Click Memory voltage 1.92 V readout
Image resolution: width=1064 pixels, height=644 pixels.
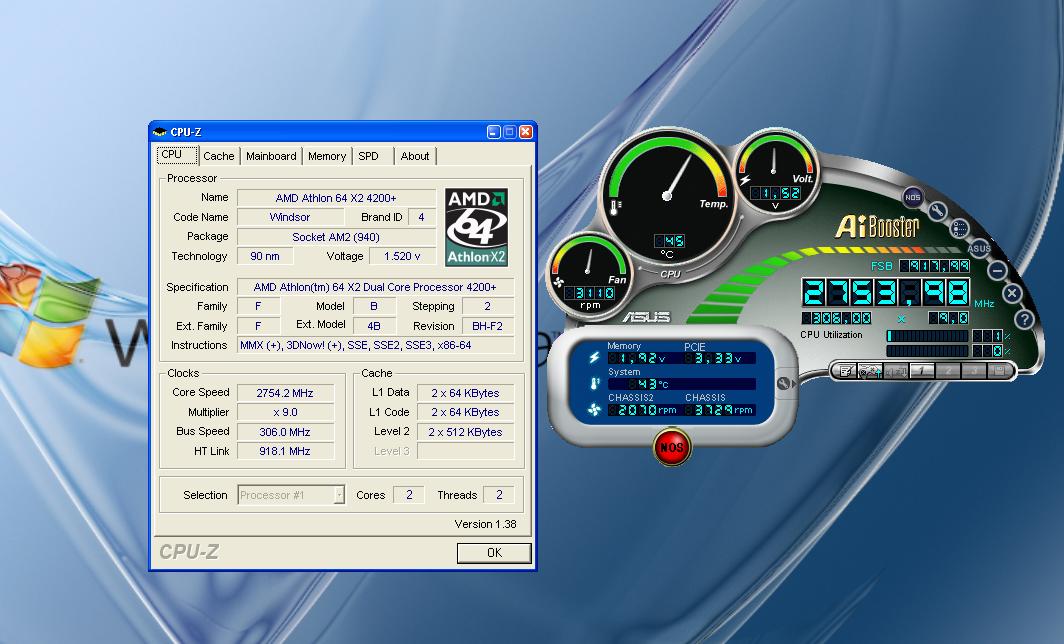(x=636, y=358)
